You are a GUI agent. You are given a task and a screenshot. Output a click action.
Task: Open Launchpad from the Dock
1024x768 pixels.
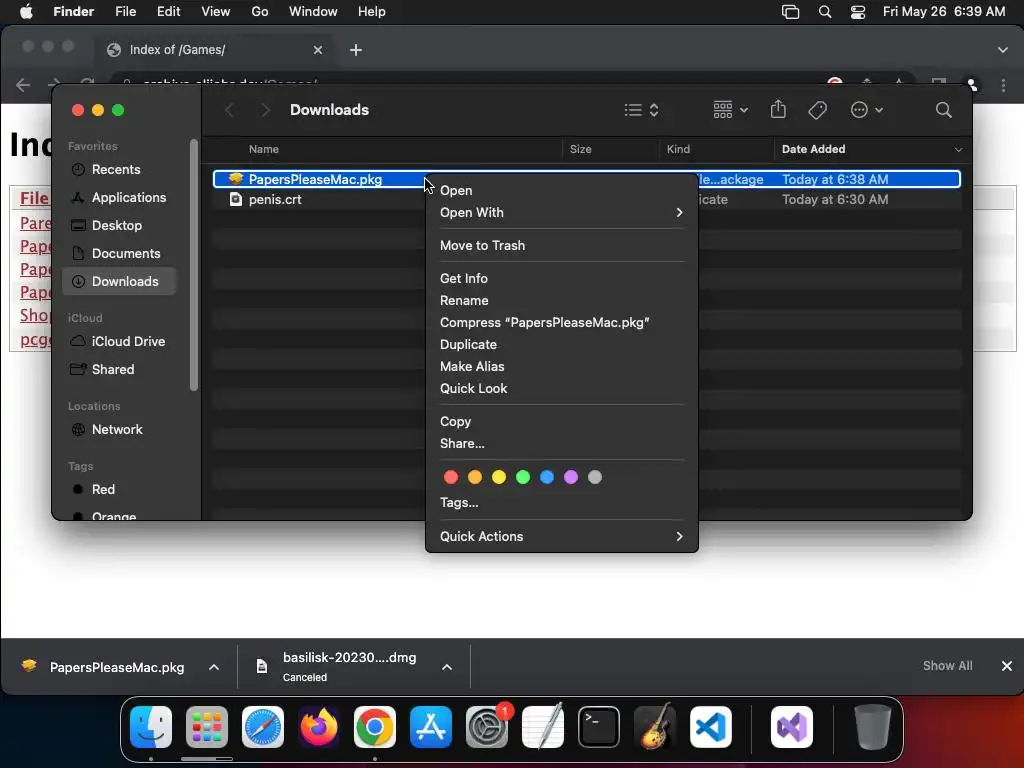point(207,727)
